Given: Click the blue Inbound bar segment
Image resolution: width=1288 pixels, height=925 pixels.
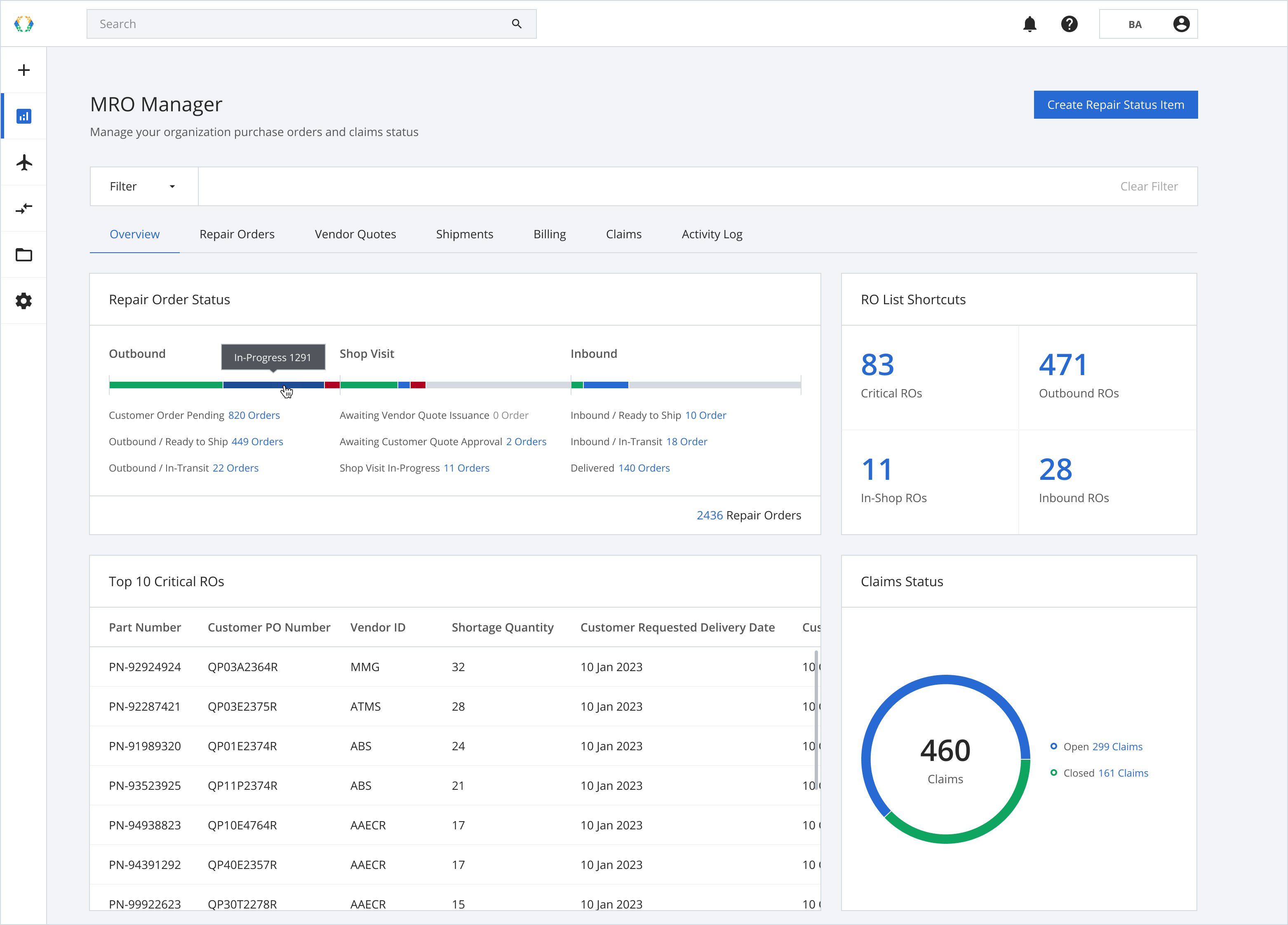Looking at the screenshot, I should click(606, 385).
